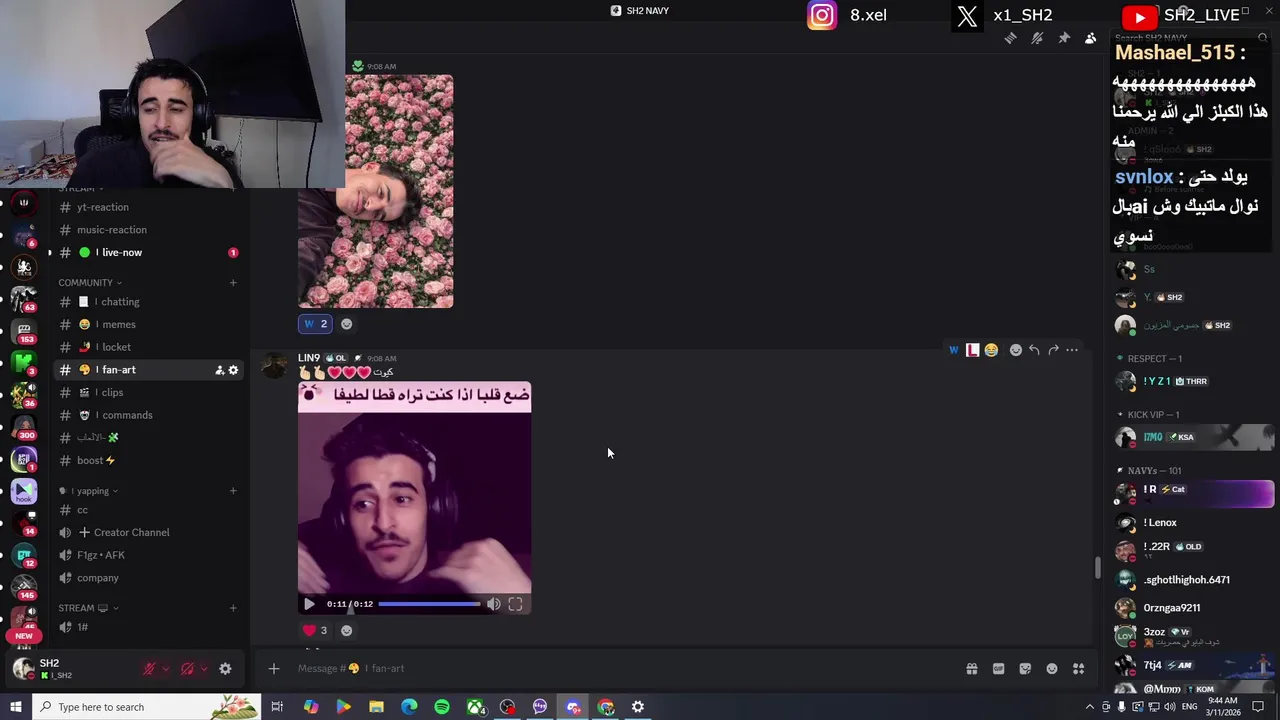
Task: Open the GIF picker
Action: point(998,669)
